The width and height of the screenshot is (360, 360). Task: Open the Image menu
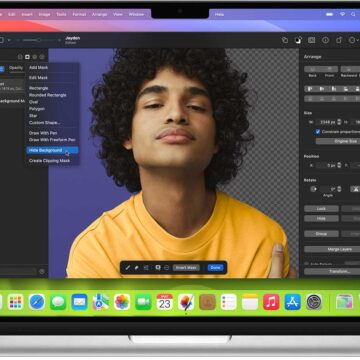(44, 14)
